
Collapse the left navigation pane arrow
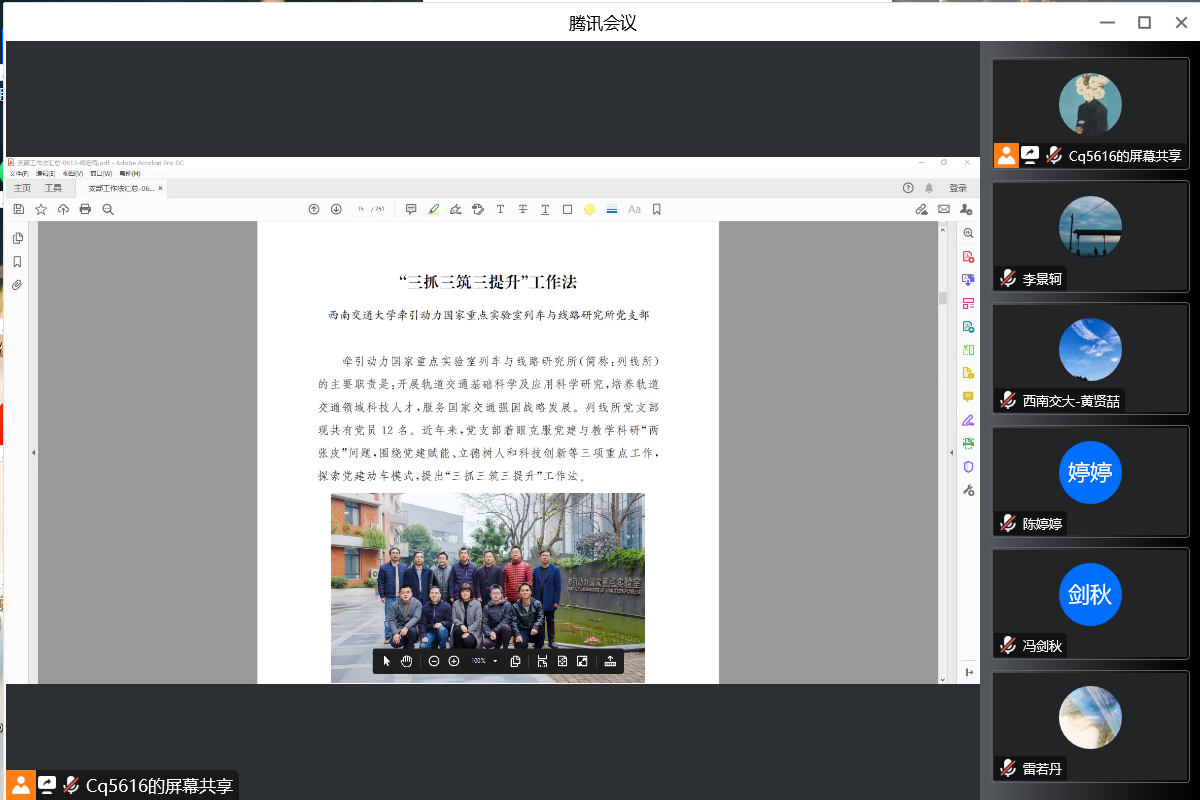pyautogui.click(x=34, y=453)
